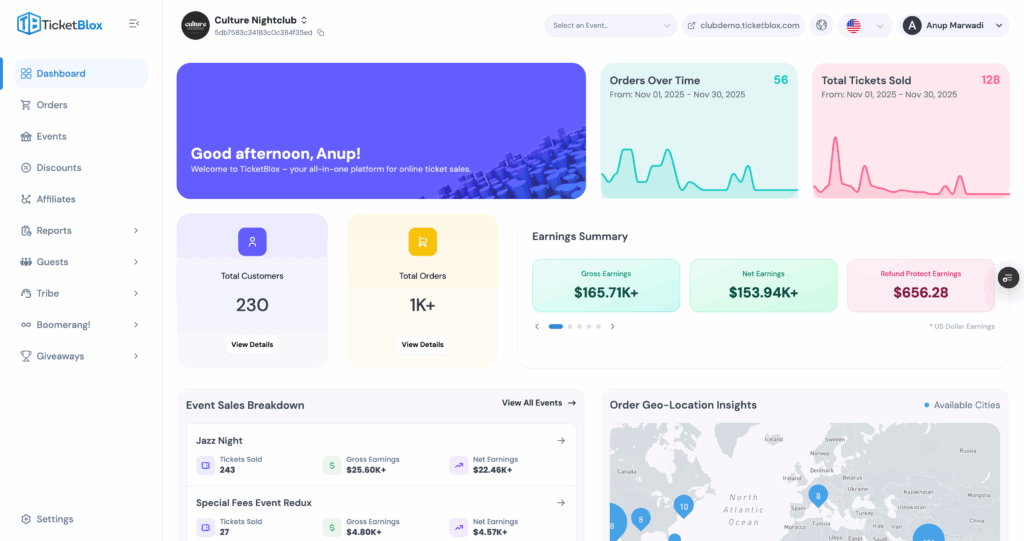Click the globe icon in header
This screenshot has height=541, width=1024.
click(822, 25)
